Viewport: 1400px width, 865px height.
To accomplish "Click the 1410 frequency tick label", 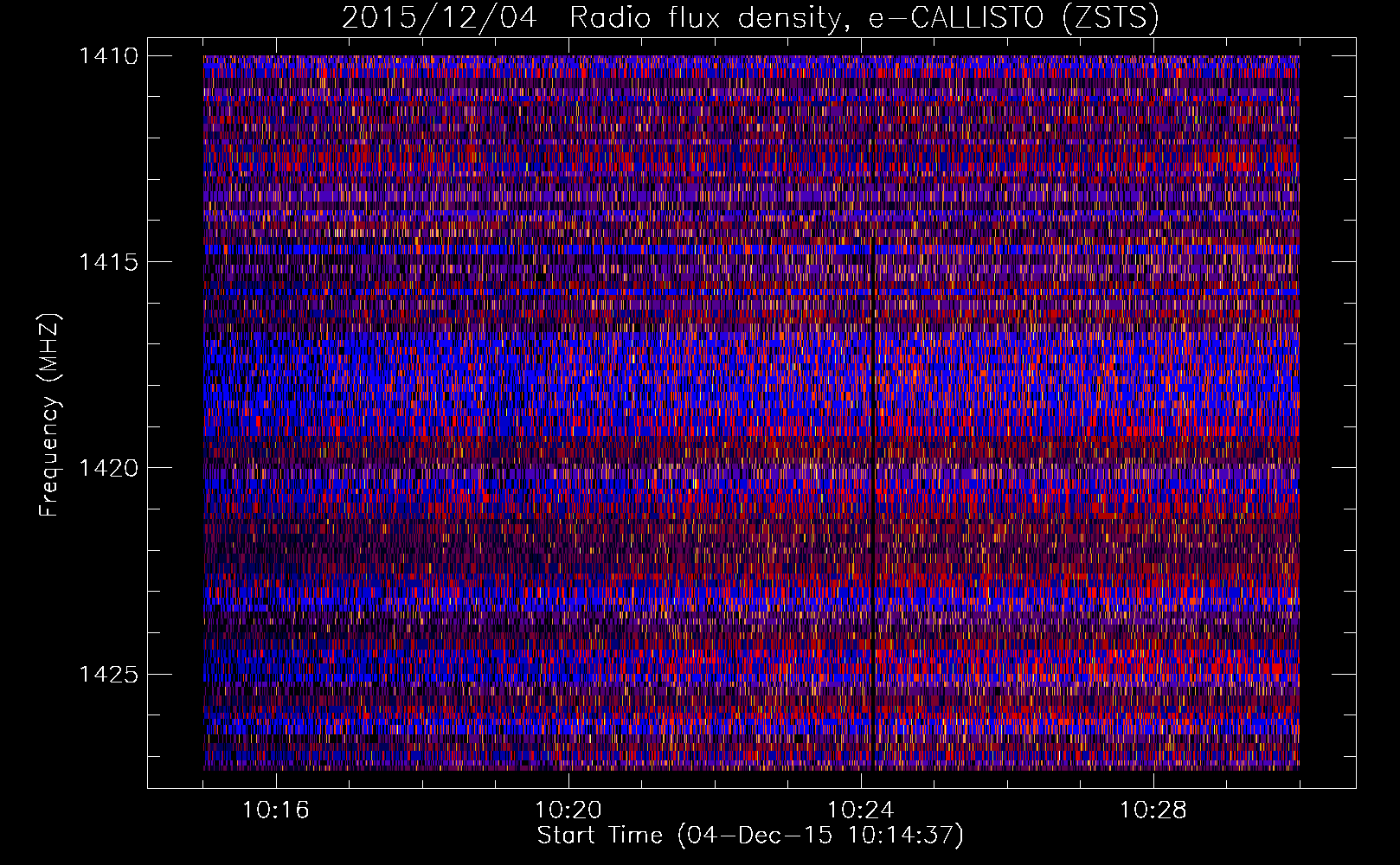I will pos(109,56).
